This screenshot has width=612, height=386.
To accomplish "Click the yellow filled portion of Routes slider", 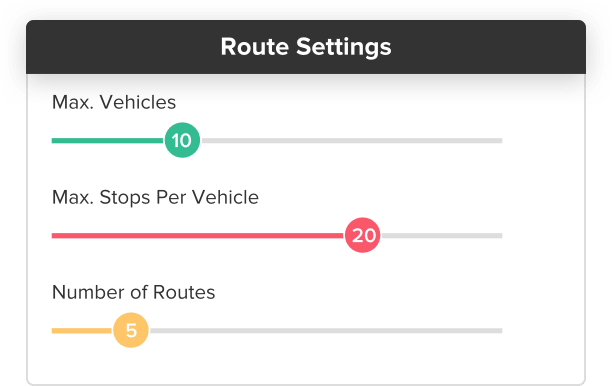I will [82, 331].
